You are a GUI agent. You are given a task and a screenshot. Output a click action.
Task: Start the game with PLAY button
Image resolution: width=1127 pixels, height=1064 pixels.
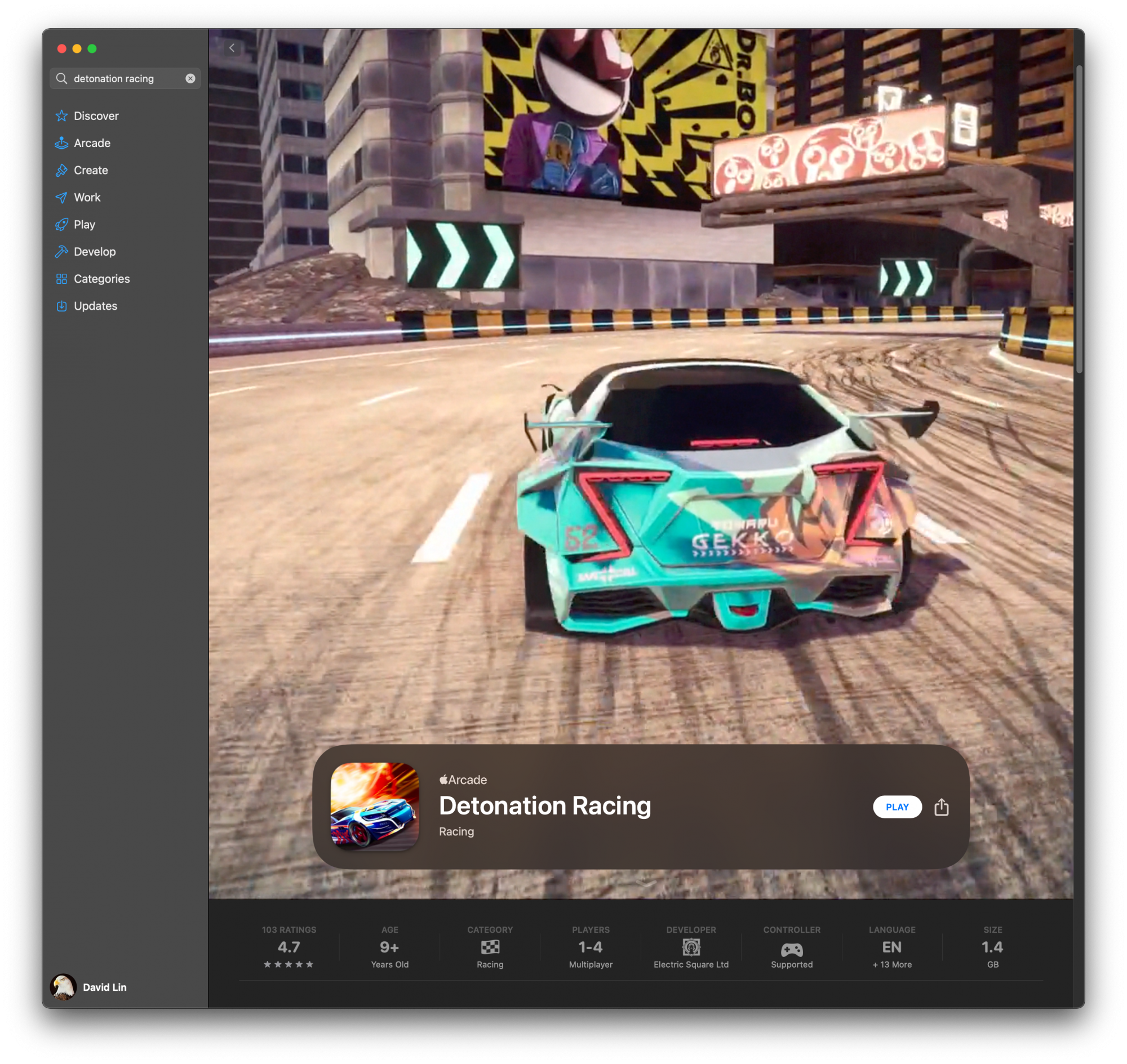coord(897,807)
